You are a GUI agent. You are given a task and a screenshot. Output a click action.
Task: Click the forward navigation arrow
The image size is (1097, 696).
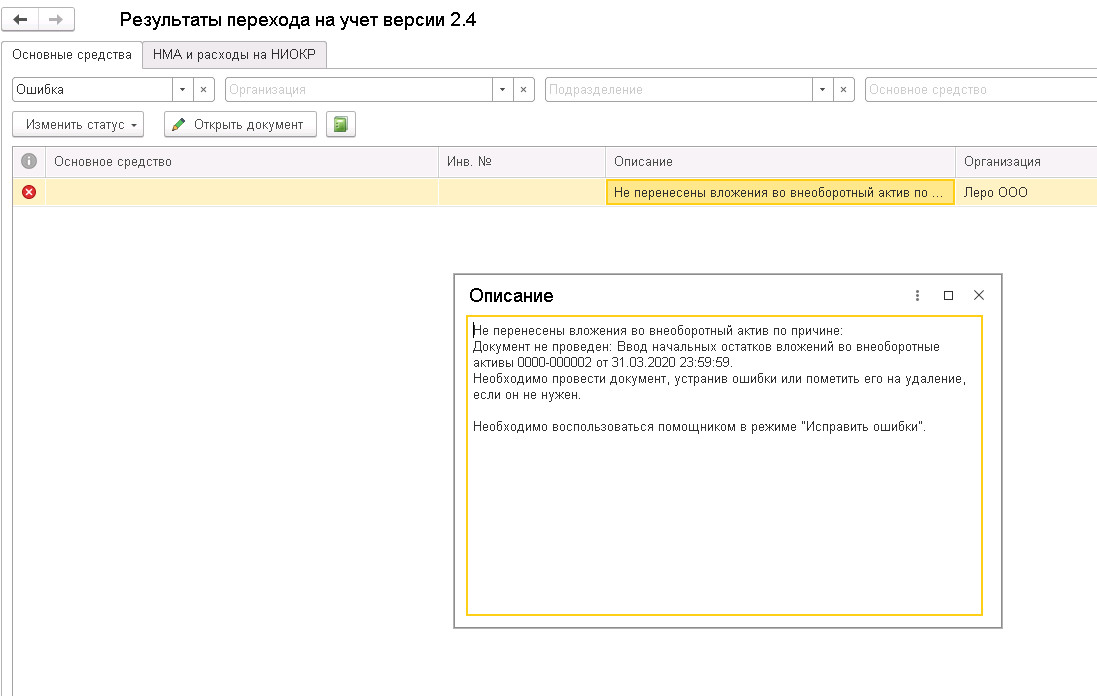55,20
